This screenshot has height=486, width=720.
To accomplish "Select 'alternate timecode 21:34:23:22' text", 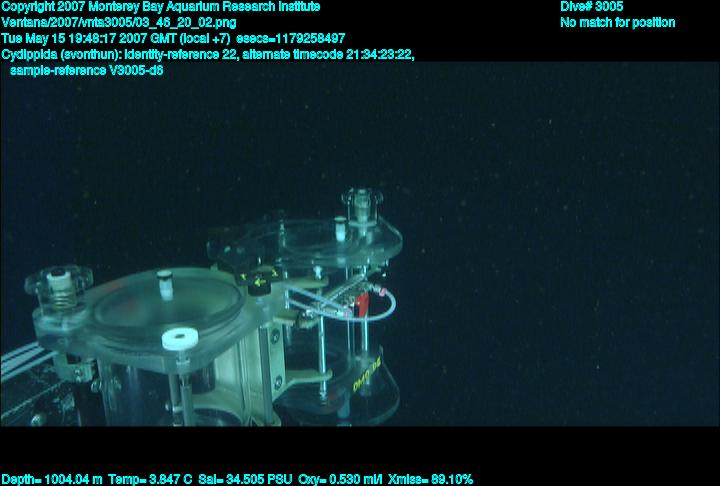I will pos(328,55).
